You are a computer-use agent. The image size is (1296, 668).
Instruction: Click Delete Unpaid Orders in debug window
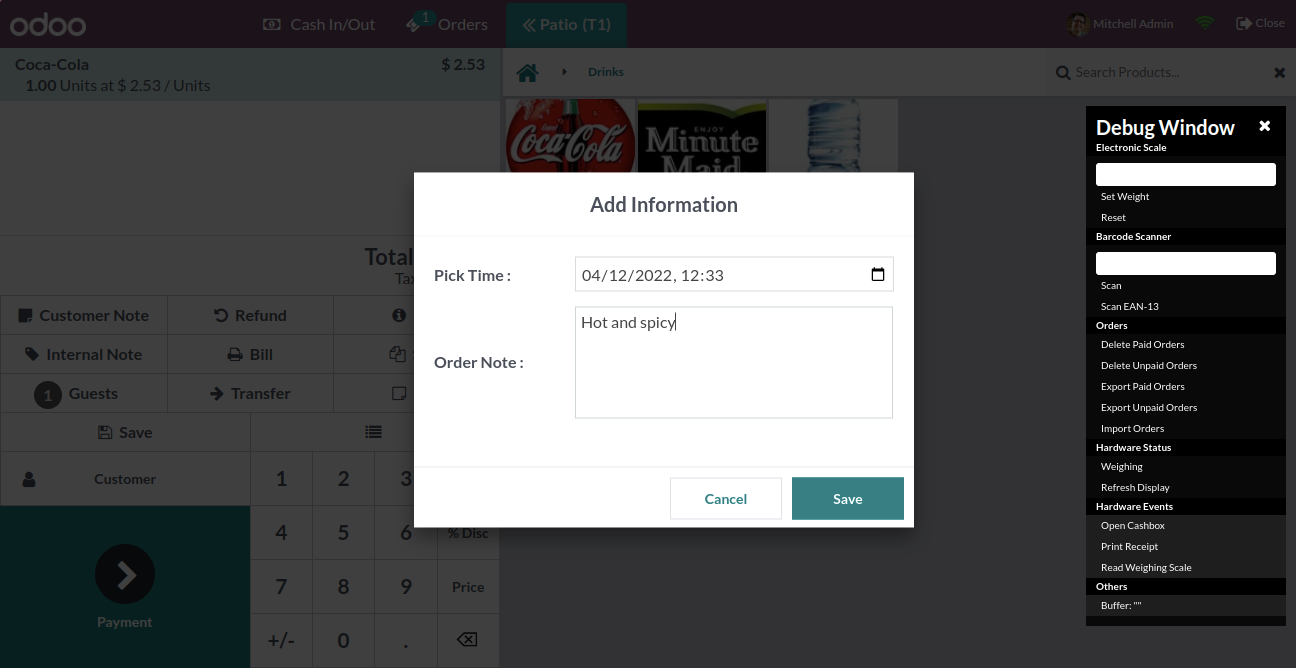[1149, 366]
